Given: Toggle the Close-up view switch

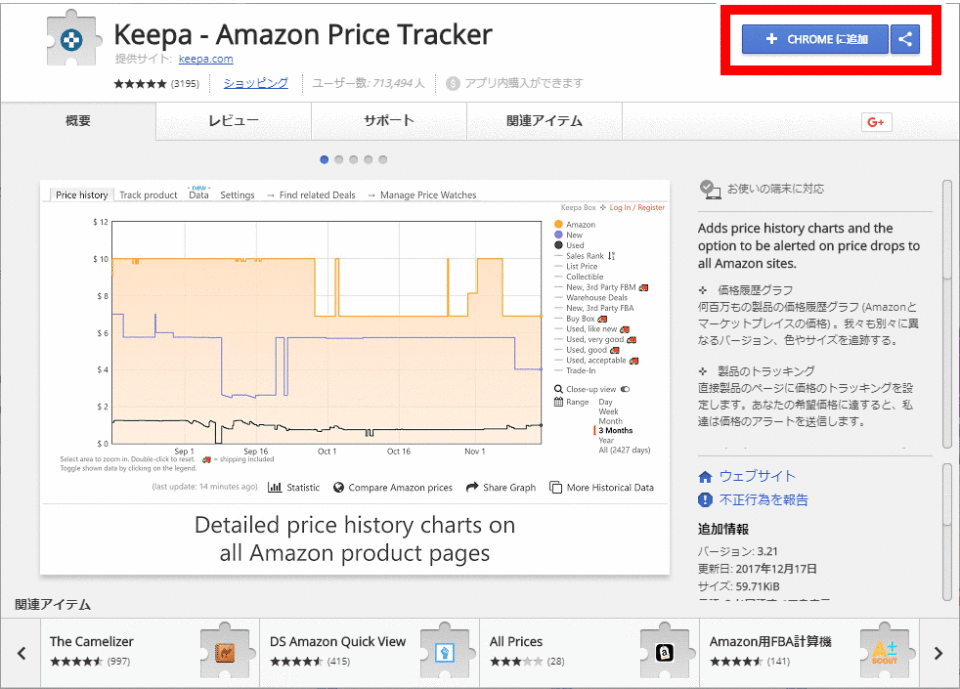Looking at the screenshot, I should tap(625, 389).
